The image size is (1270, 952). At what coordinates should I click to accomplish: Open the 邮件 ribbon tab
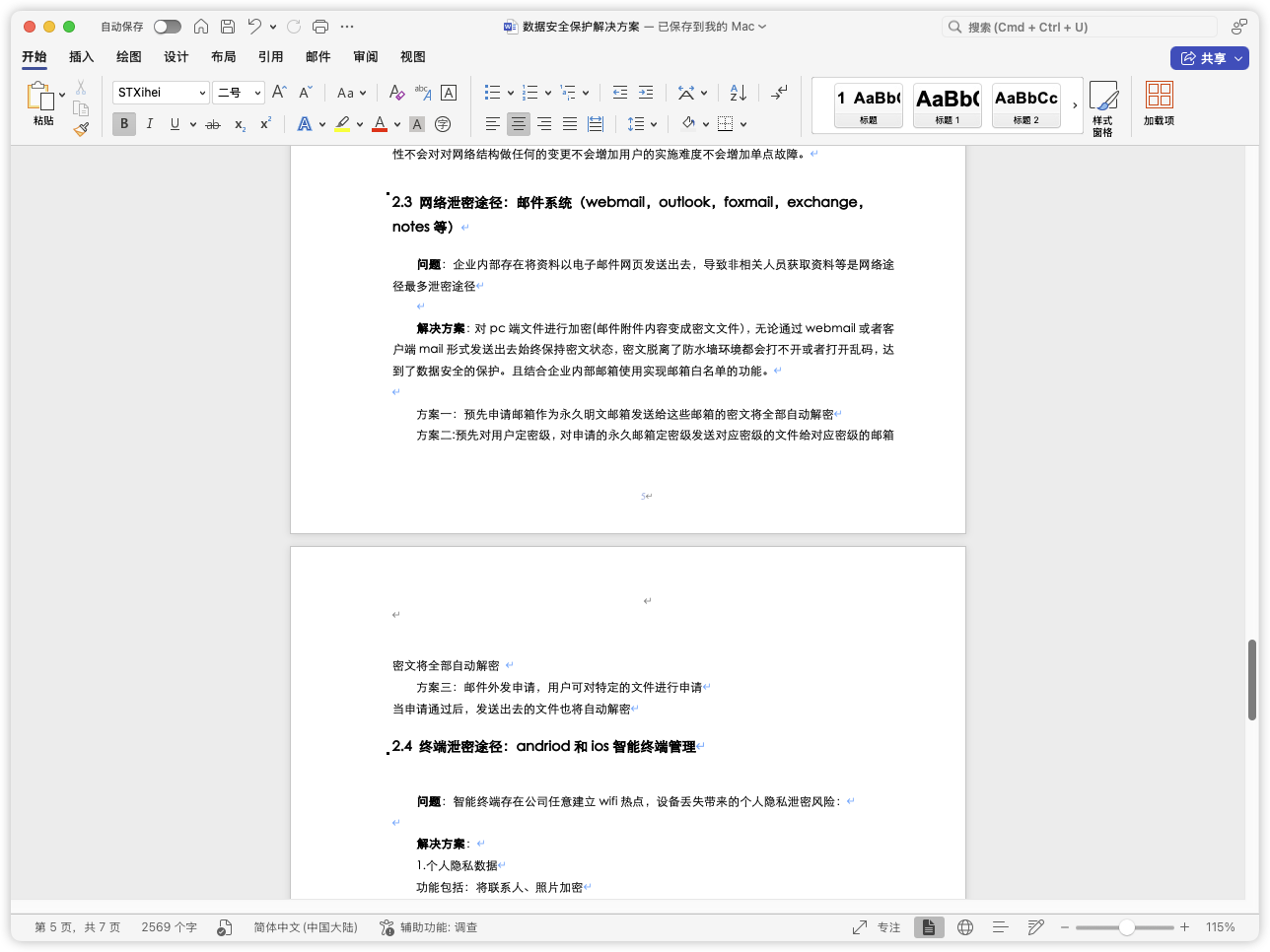tap(317, 57)
